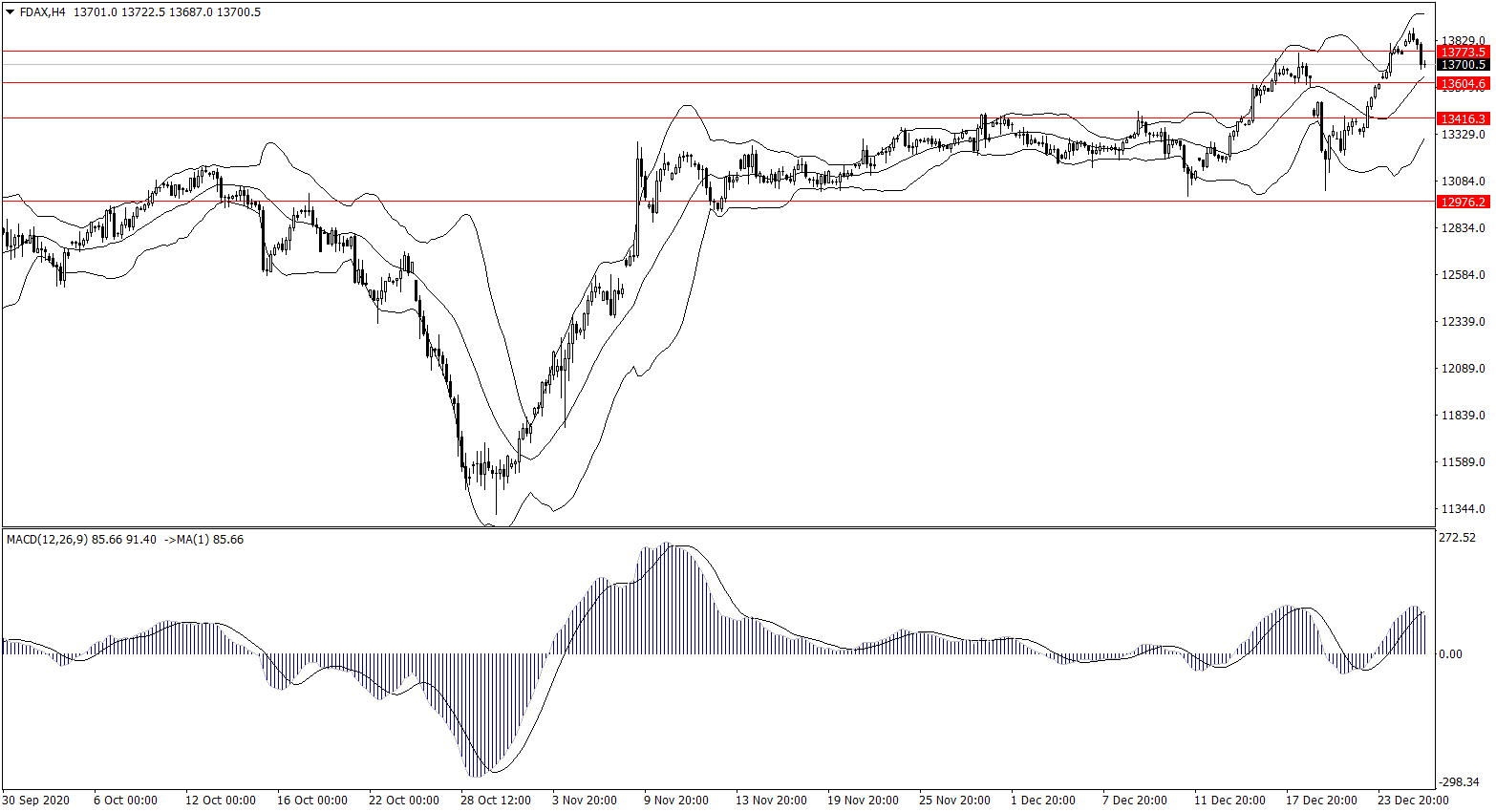Select the 13773.5 red price label
The image size is (1496, 812).
point(1463,52)
